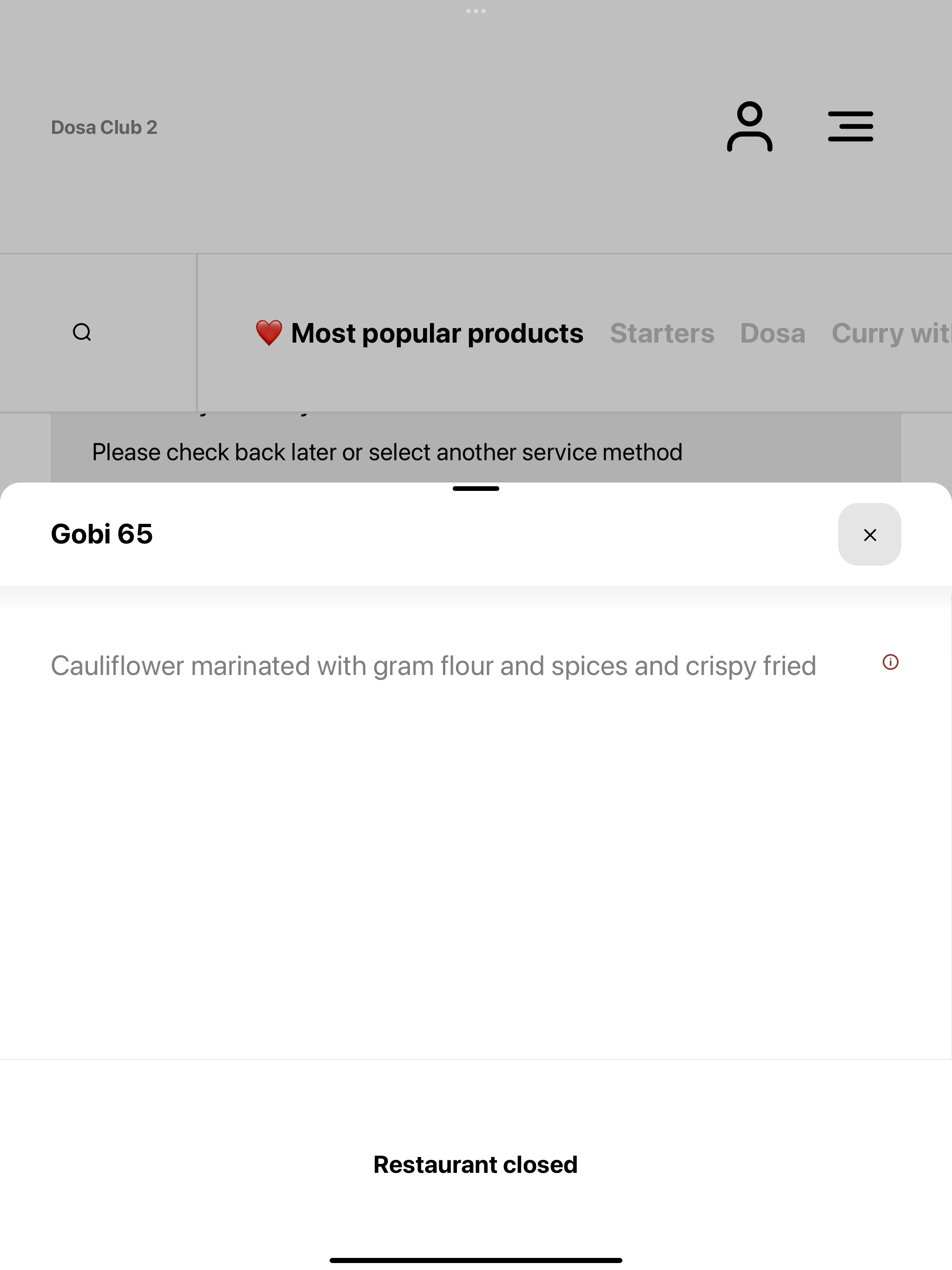Open the Curry category tab
Viewport: 952px width, 1270px height.
click(x=891, y=333)
